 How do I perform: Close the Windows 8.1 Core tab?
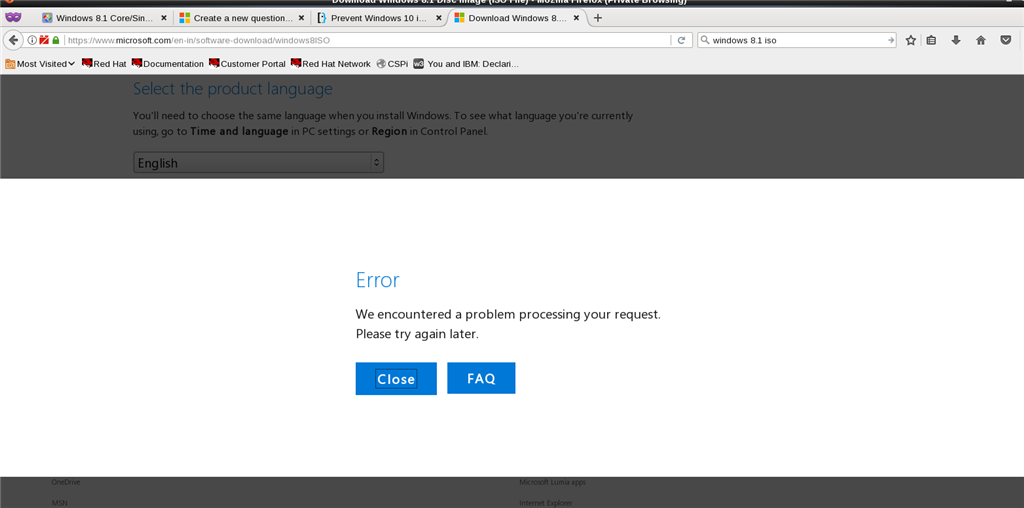(x=163, y=18)
